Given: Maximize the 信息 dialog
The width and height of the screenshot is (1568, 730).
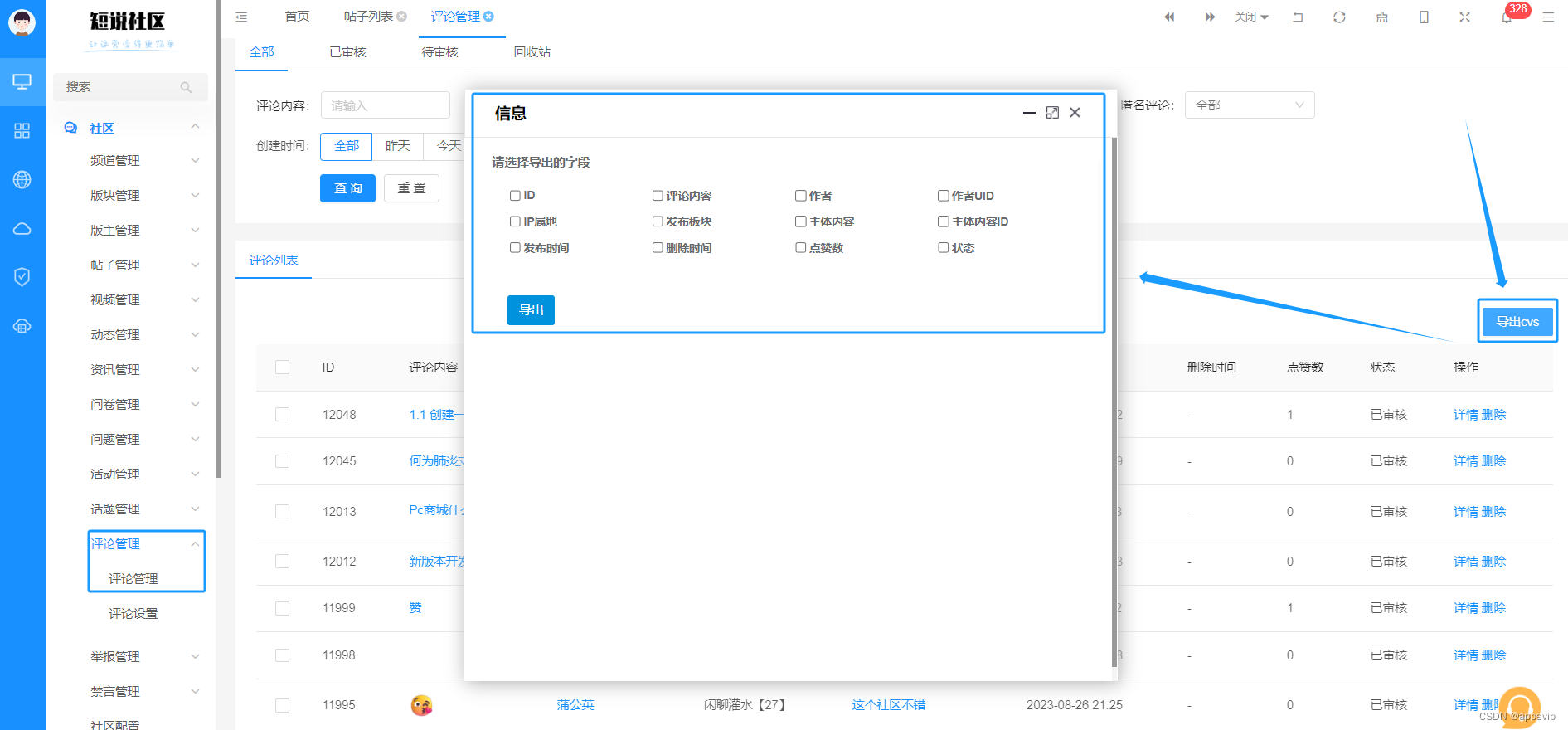Looking at the screenshot, I should click(x=1052, y=113).
